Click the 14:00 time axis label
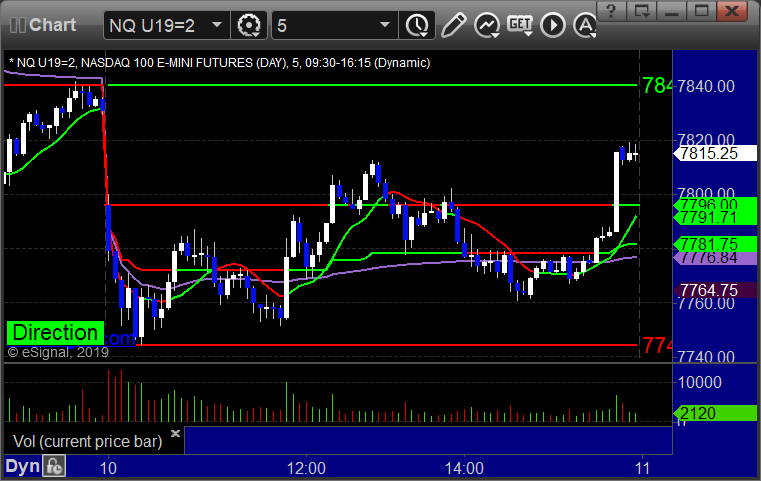 (x=464, y=468)
